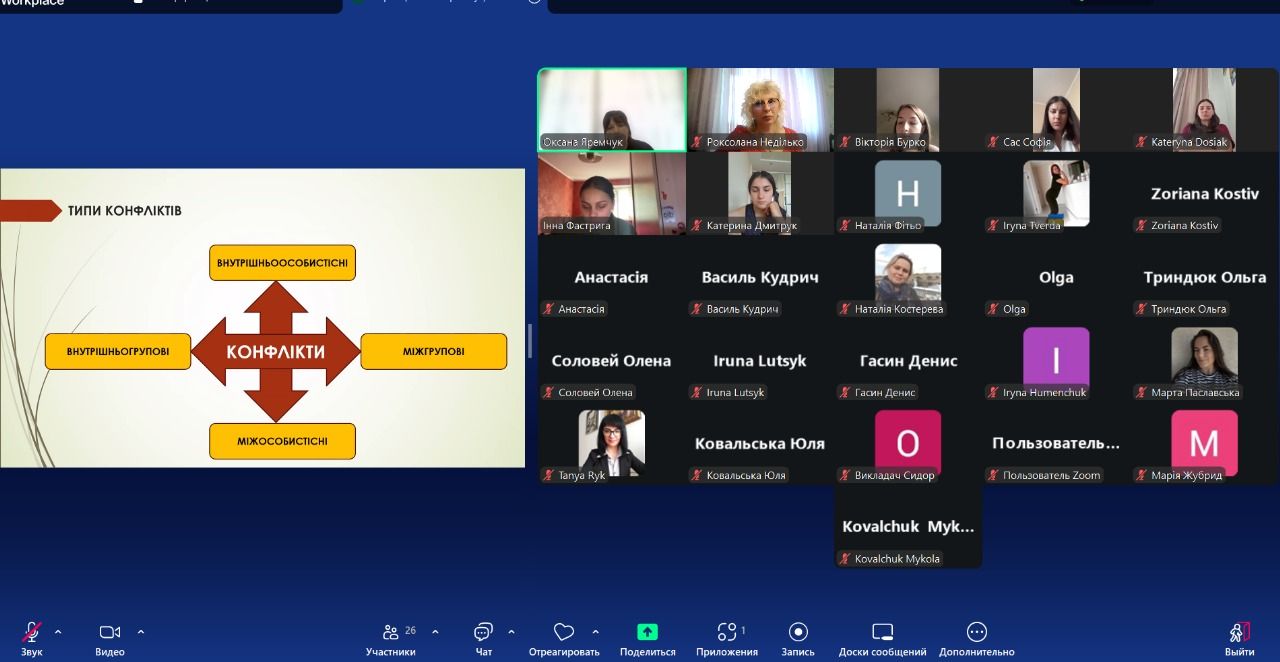Screen dimensions: 1280x662
Task: Click the КОНФЛІКТИ arrow shape on slide
Action: pos(276,352)
